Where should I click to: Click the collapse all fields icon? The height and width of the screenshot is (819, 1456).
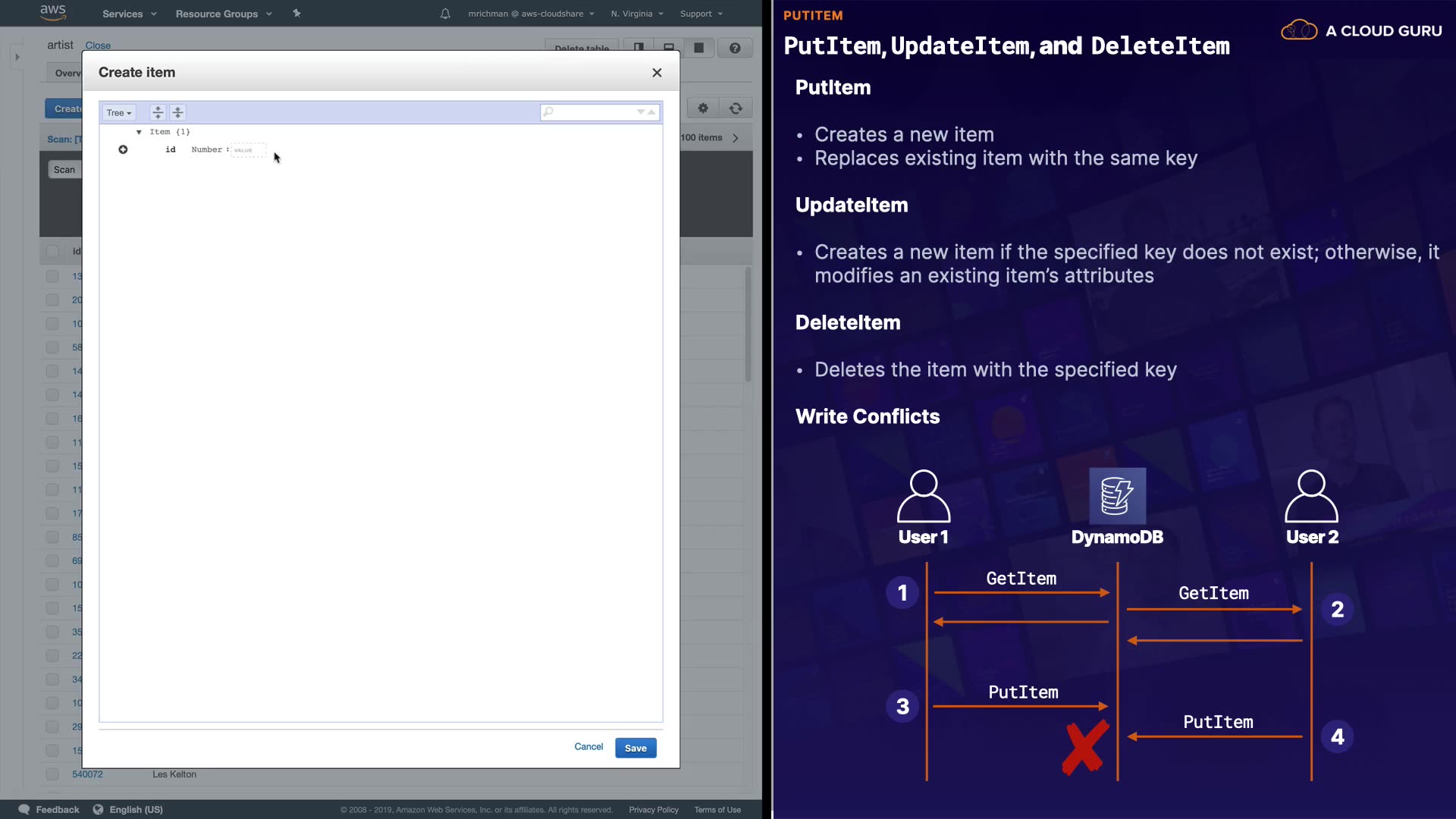[x=177, y=112]
